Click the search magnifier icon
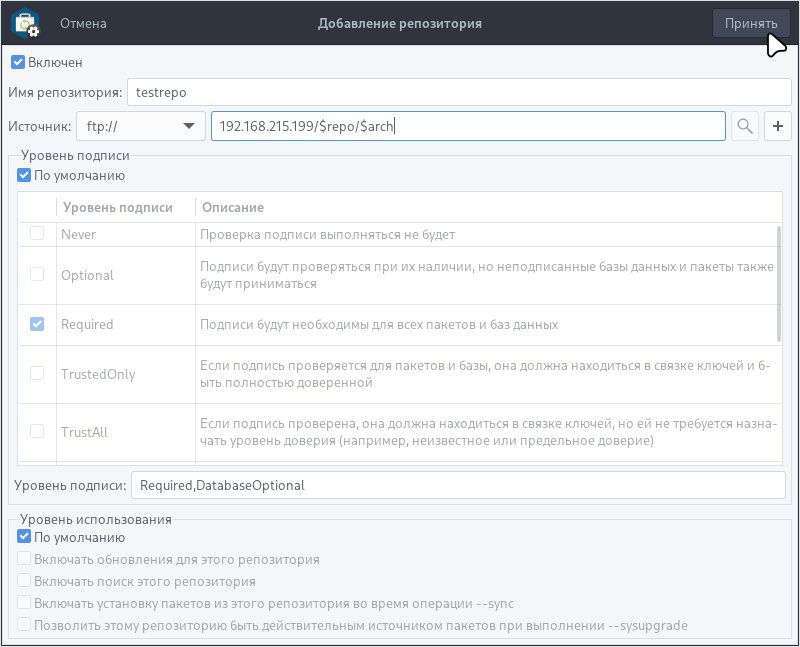800x647 pixels. [x=744, y=125]
